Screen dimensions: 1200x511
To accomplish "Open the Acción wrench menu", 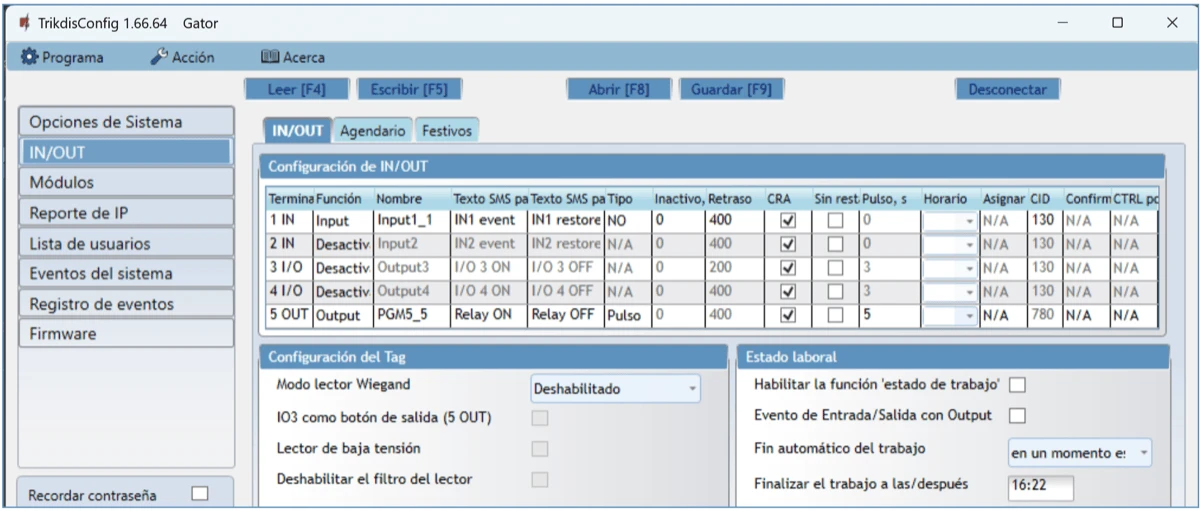I will click(159, 58).
